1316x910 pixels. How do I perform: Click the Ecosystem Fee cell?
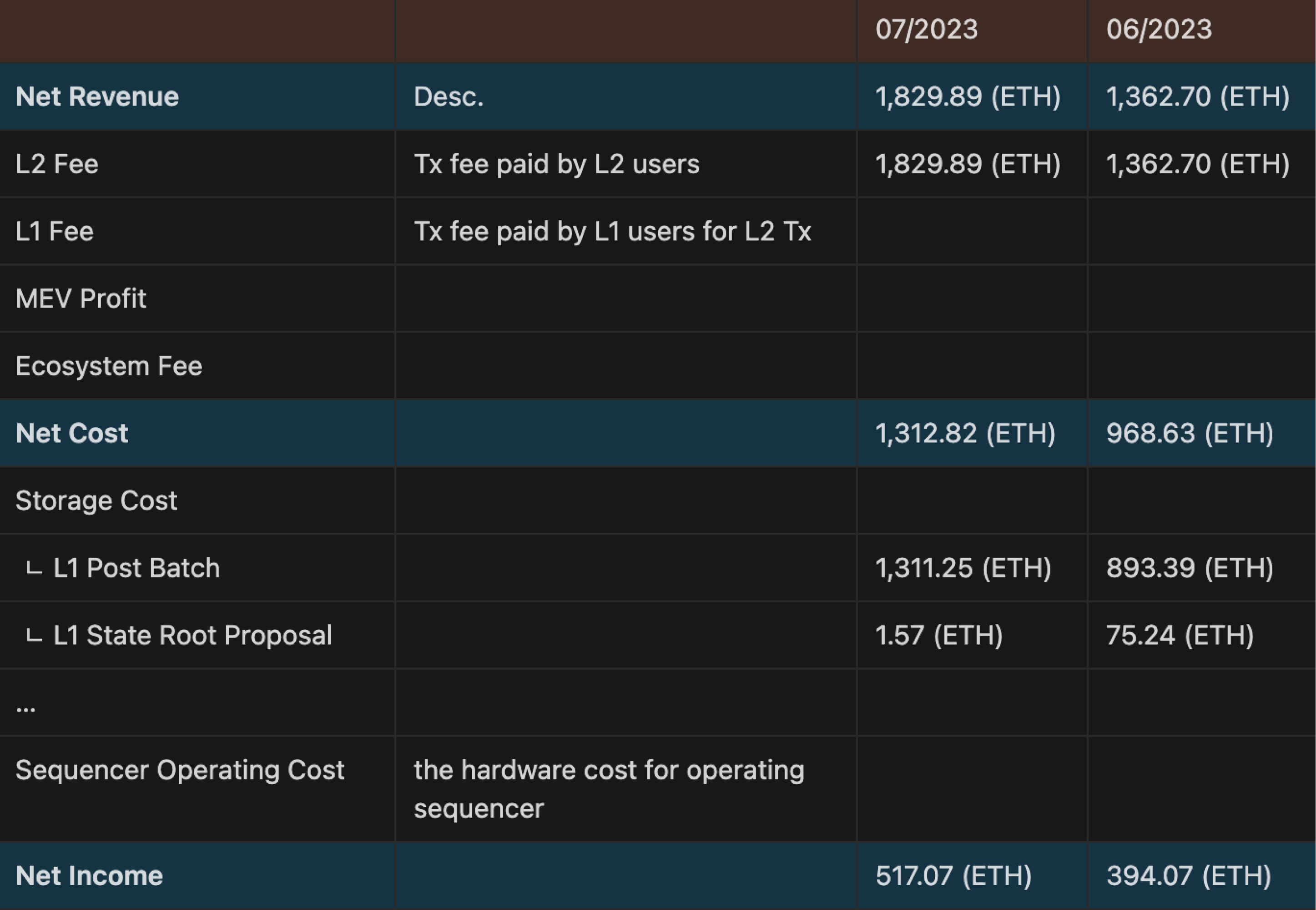(109, 366)
